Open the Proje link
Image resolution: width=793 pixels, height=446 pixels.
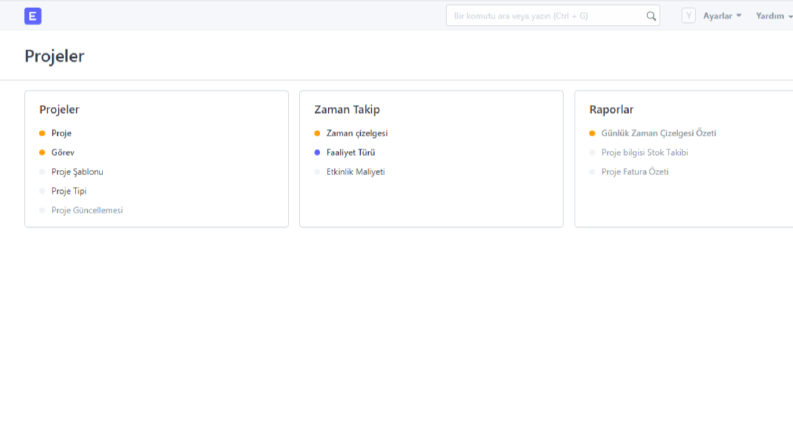pos(61,133)
